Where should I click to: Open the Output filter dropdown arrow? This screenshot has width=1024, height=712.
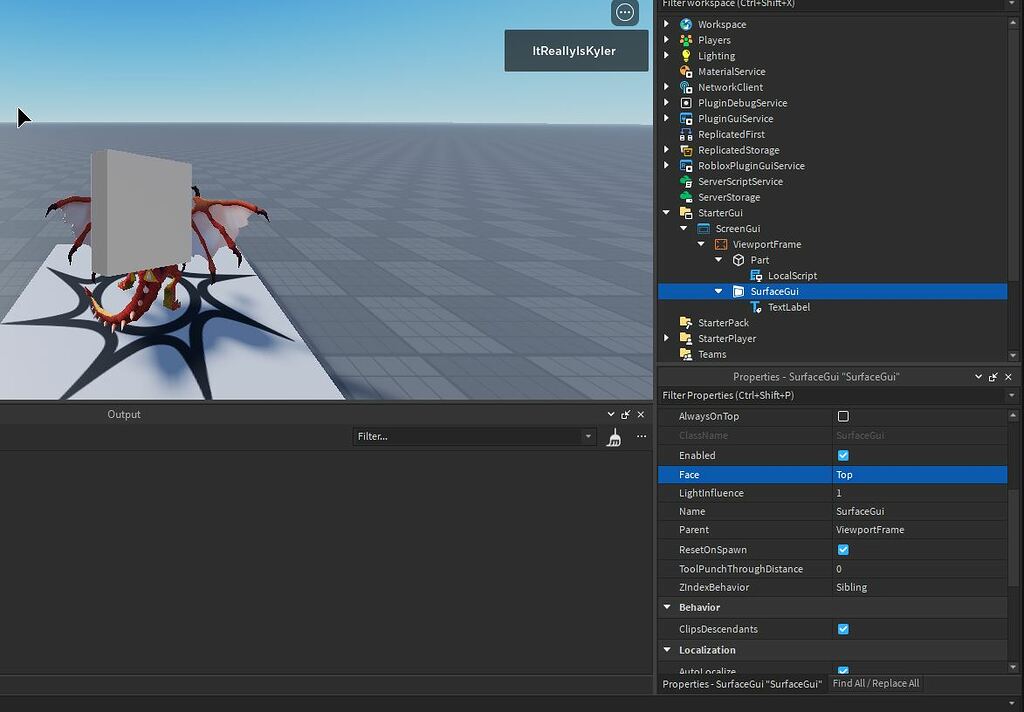(x=588, y=437)
